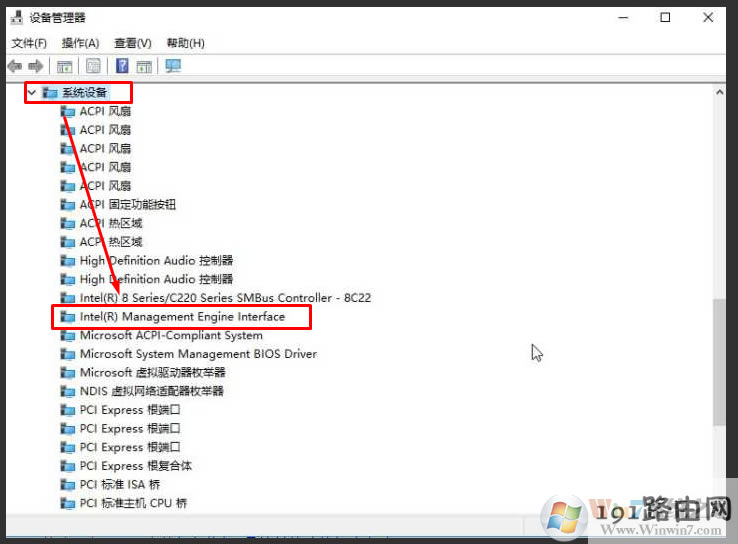This screenshot has height=544, width=738.
Task: Click the action pane toolbar icon
Action: (x=144, y=66)
